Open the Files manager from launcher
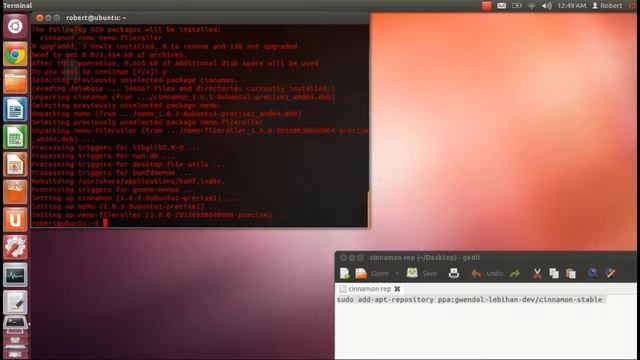Image resolution: width=640 pixels, height=360 pixels. click(15, 82)
